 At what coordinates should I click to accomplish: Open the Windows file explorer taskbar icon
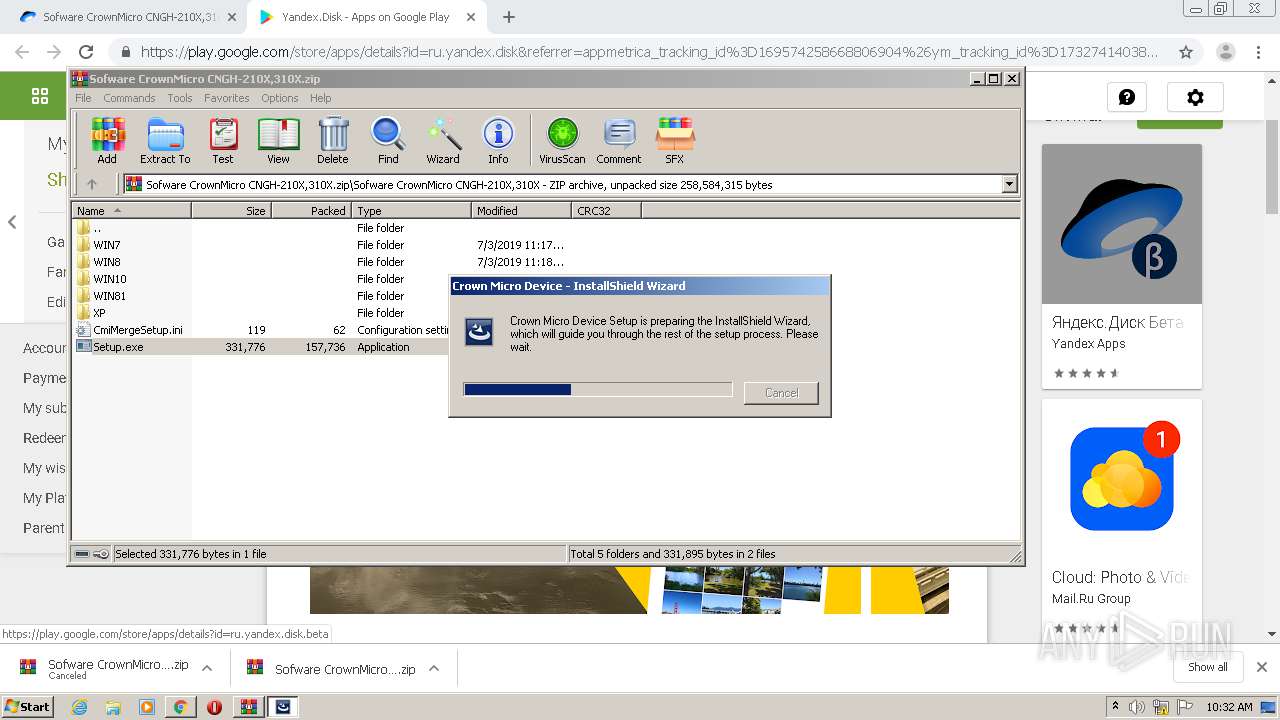coord(113,707)
